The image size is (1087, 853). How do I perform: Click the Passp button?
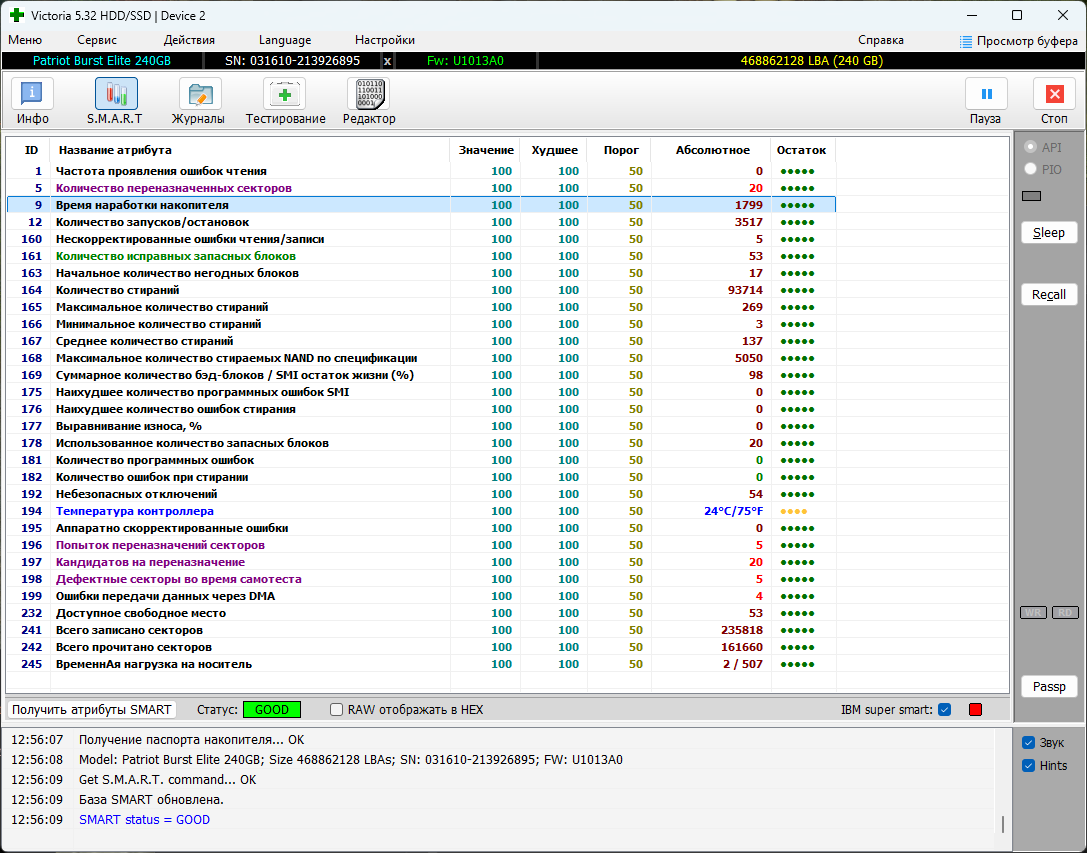click(1049, 687)
